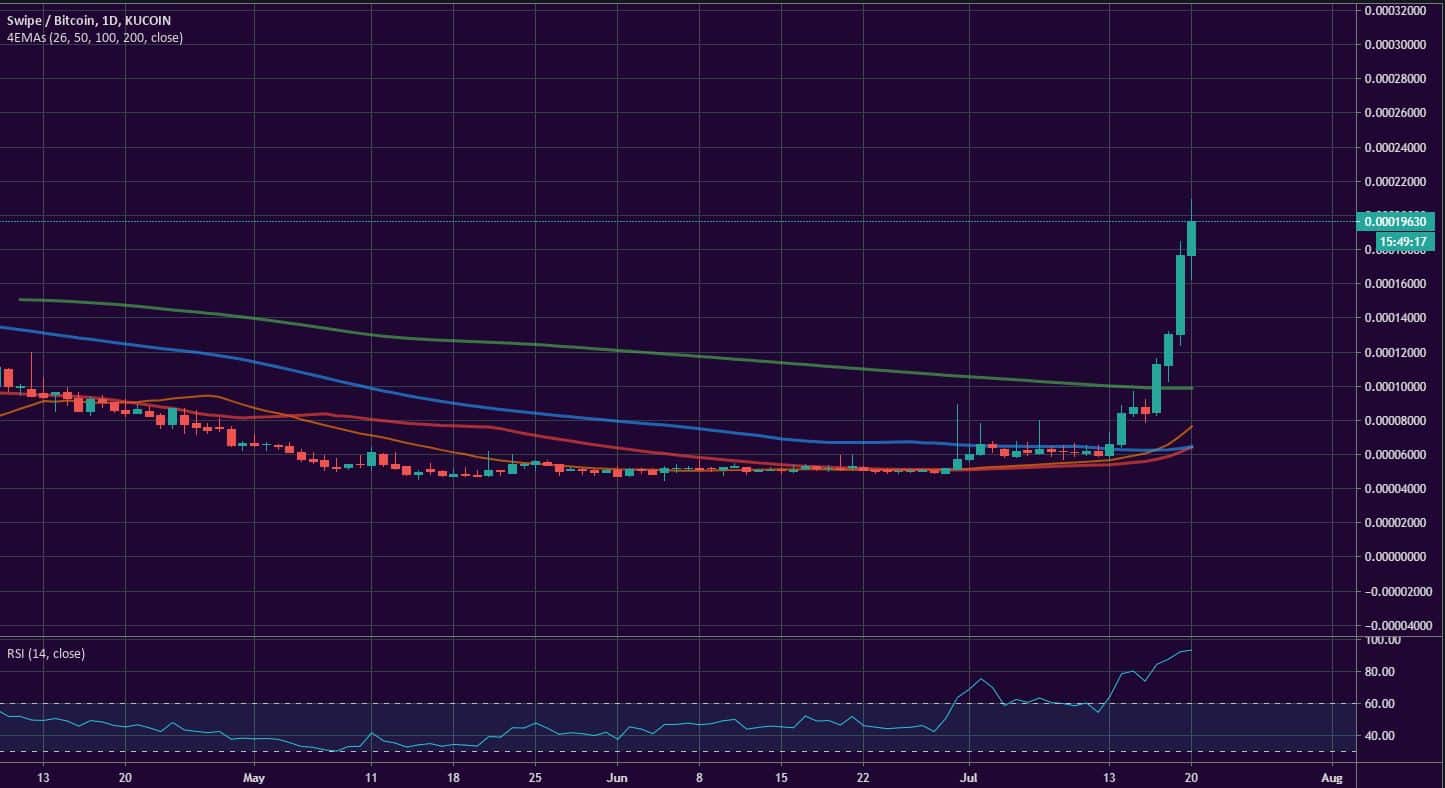Click the 15 date label on the time axis
The height and width of the screenshot is (788, 1445).
tap(781, 777)
